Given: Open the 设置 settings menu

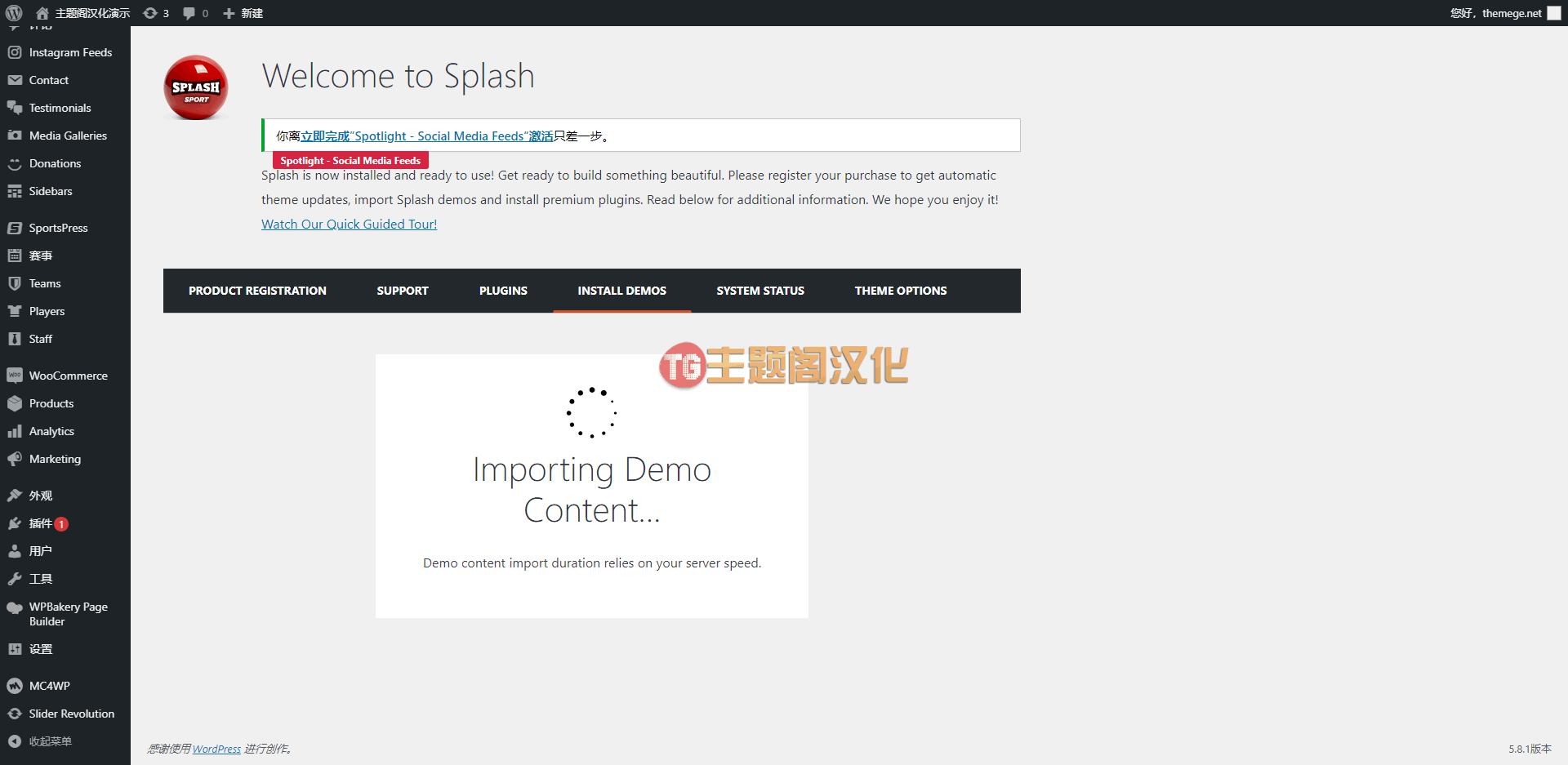Looking at the screenshot, I should [x=65, y=649].
